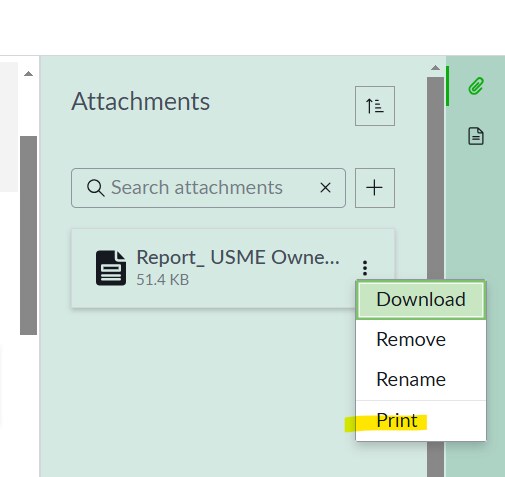This screenshot has height=477, width=505.
Task: Click the 51.4 KB file size text
Action: coord(163,280)
